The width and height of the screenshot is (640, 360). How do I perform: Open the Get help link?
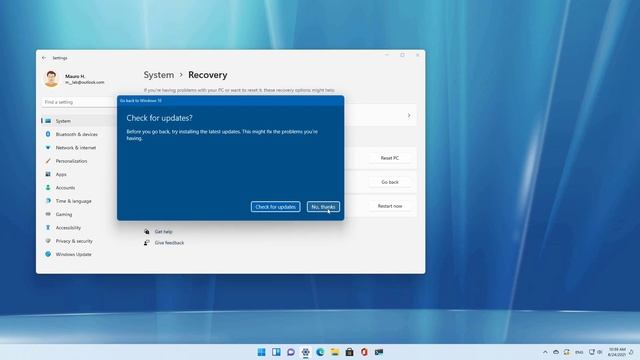164,232
